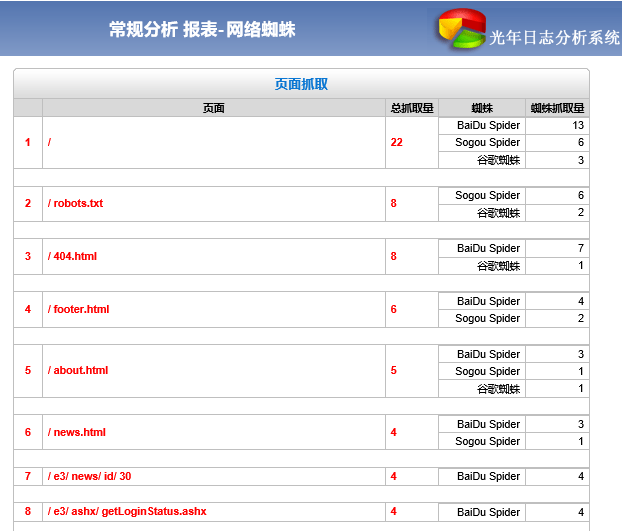This screenshot has width=622, height=531.
Task: Click the 页面 column header
Action: (213, 108)
